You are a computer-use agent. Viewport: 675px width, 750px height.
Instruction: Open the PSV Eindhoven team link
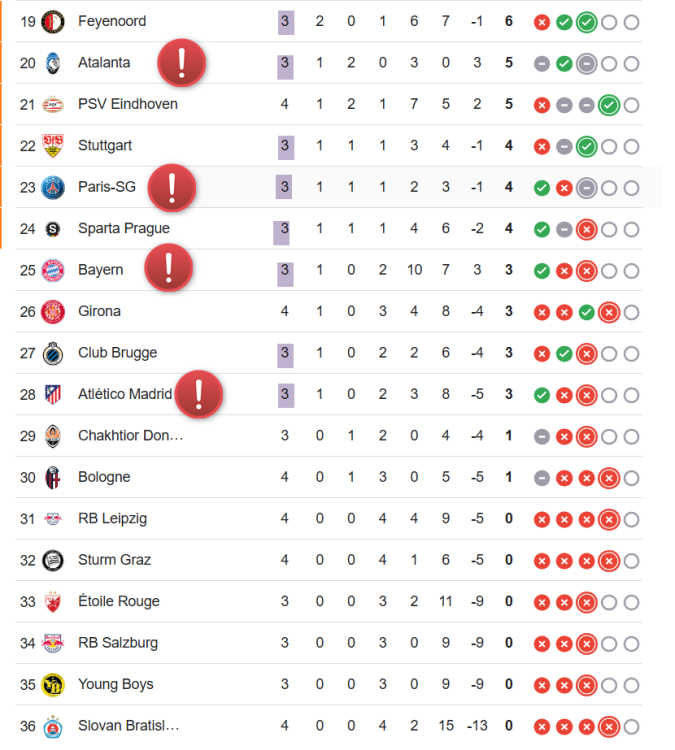128,104
